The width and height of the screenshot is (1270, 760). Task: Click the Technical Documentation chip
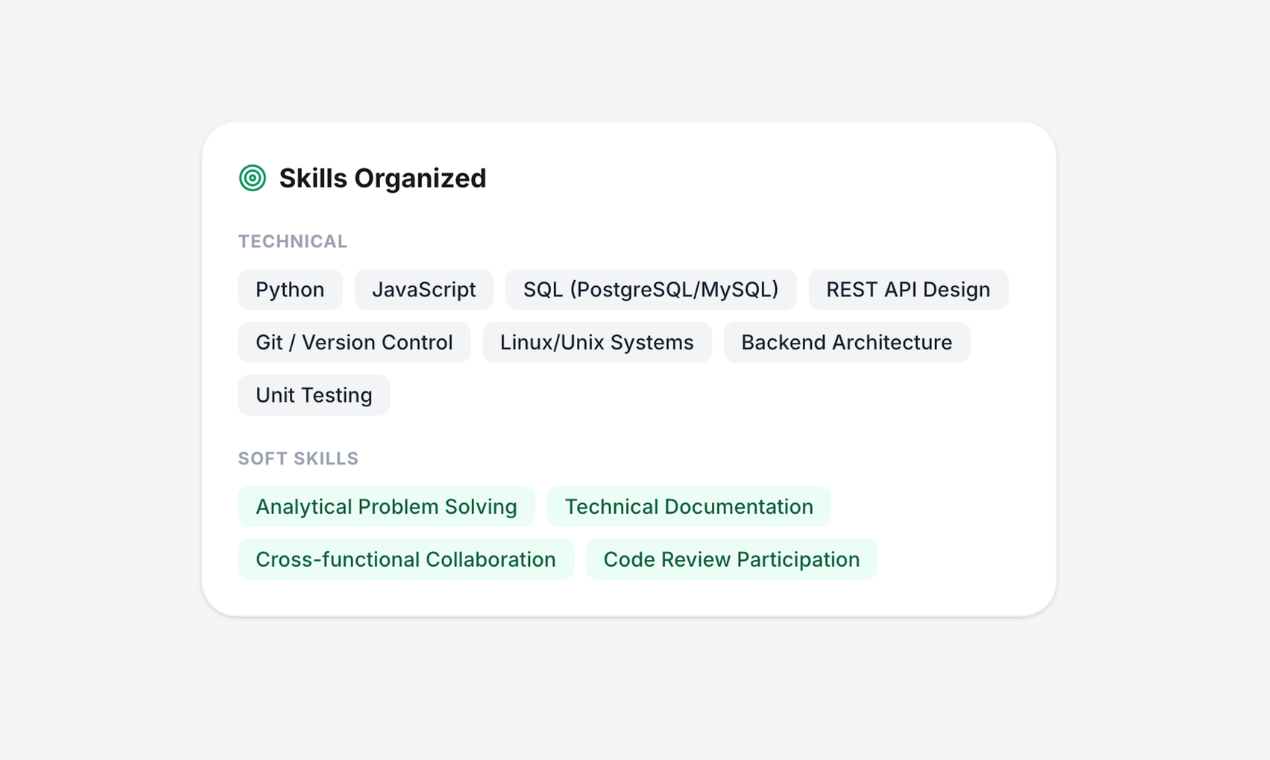pyautogui.click(x=689, y=507)
